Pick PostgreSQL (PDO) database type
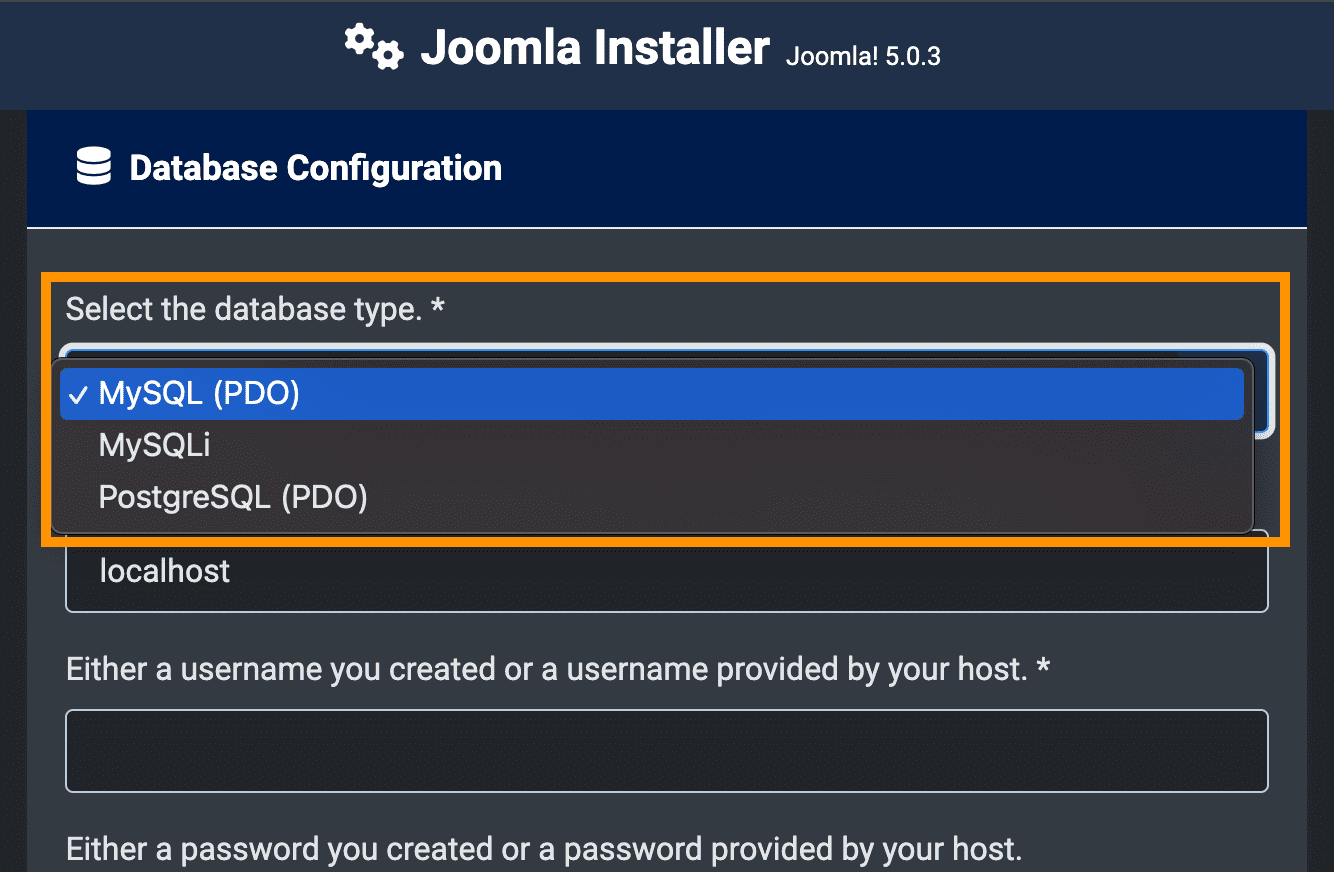 (652, 497)
